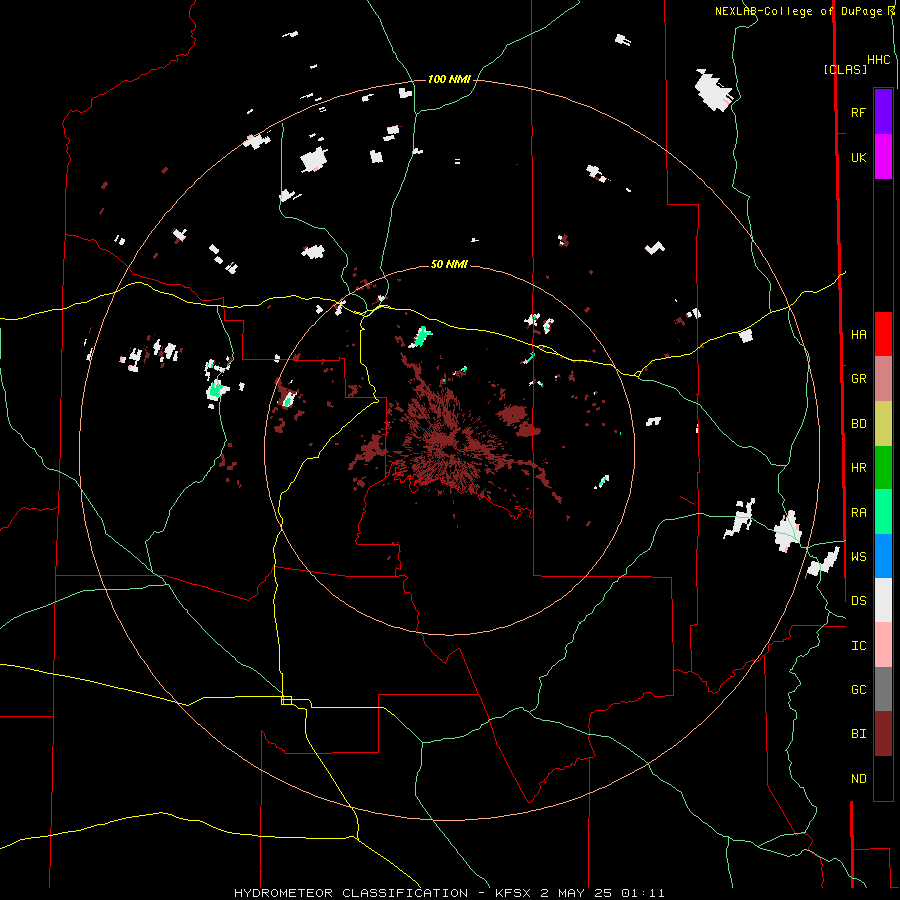Click the RF purple legend swatch
The image size is (900, 900).
click(x=883, y=112)
